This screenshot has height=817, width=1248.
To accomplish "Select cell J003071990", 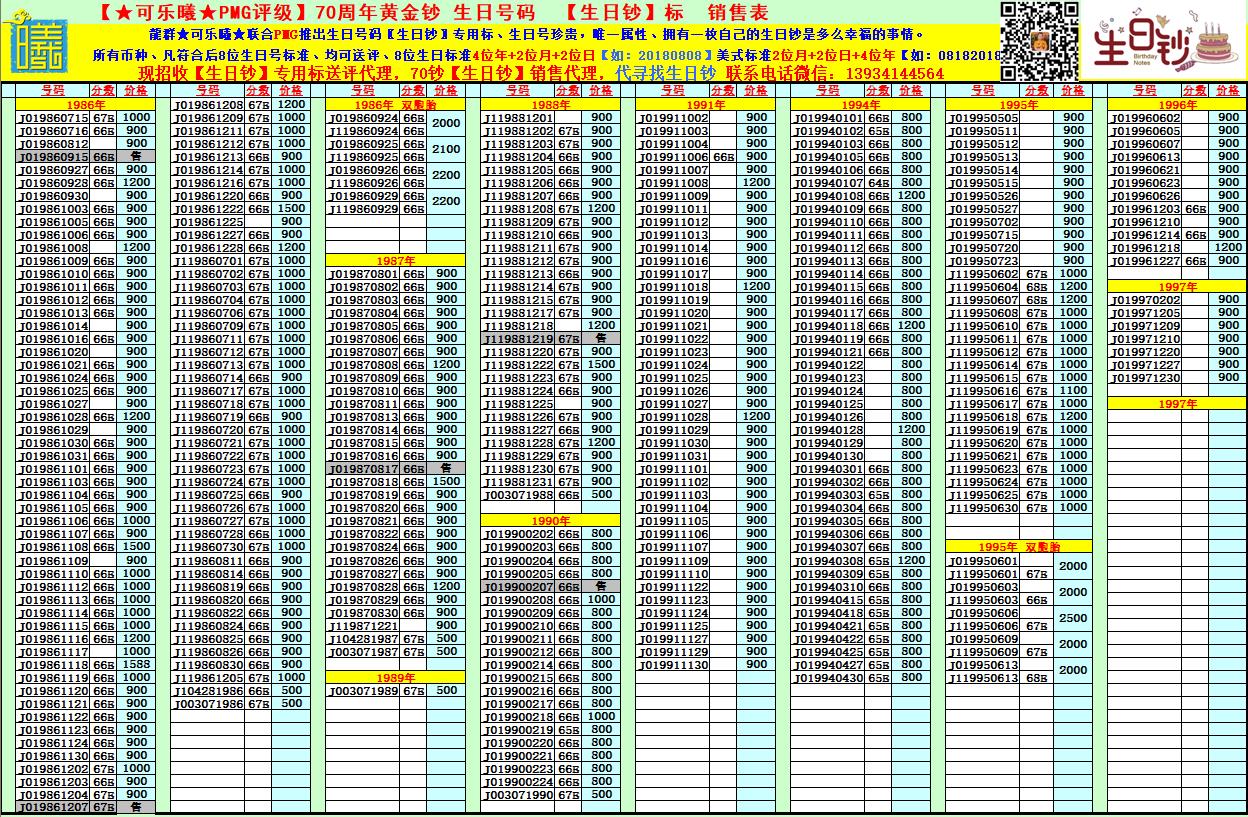I will pyautogui.click(x=519, y=794).
